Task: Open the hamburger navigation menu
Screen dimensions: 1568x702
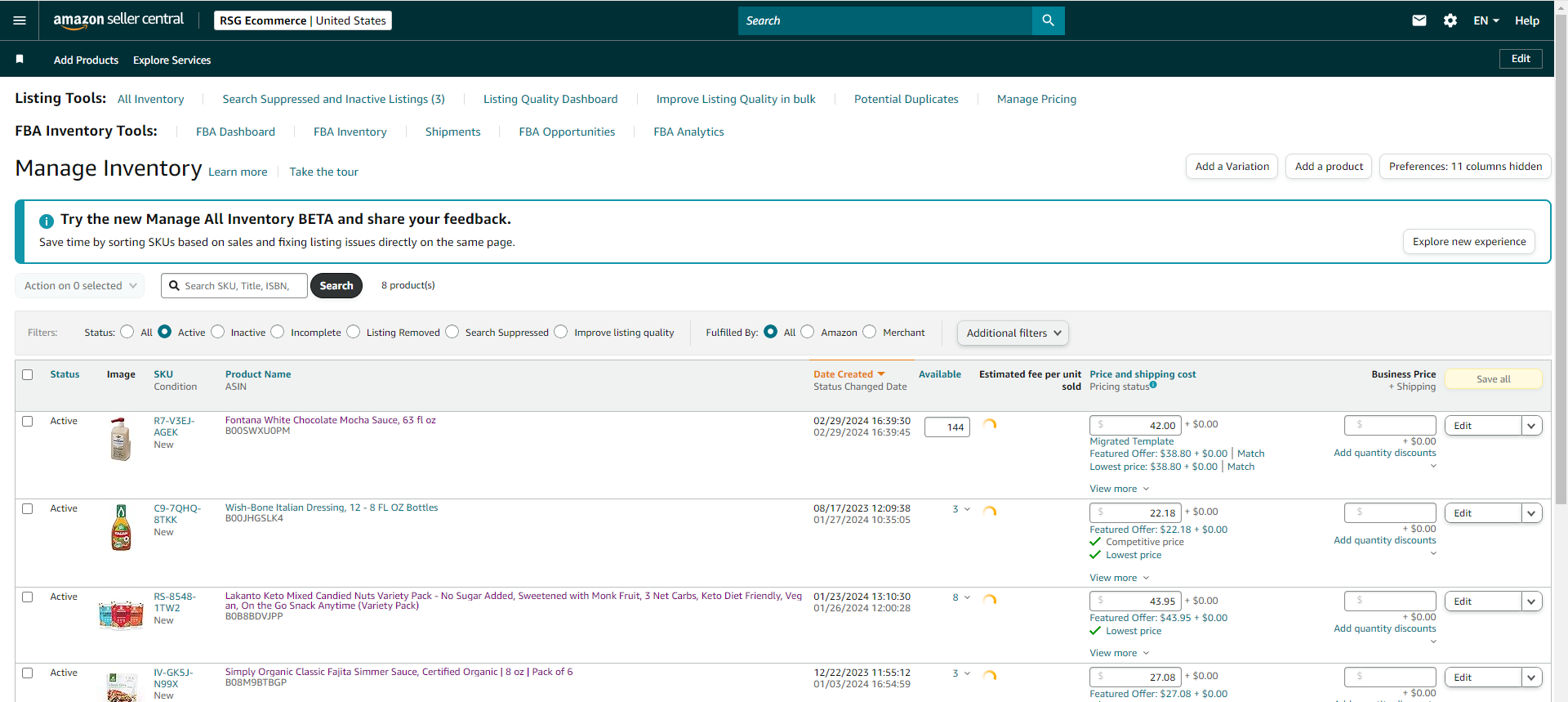Action: [20, 20]
